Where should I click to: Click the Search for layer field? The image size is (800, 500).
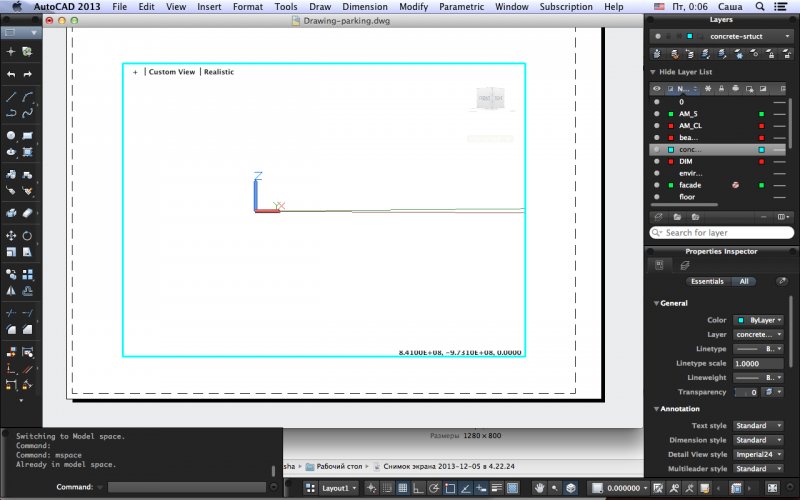point(721,233)
